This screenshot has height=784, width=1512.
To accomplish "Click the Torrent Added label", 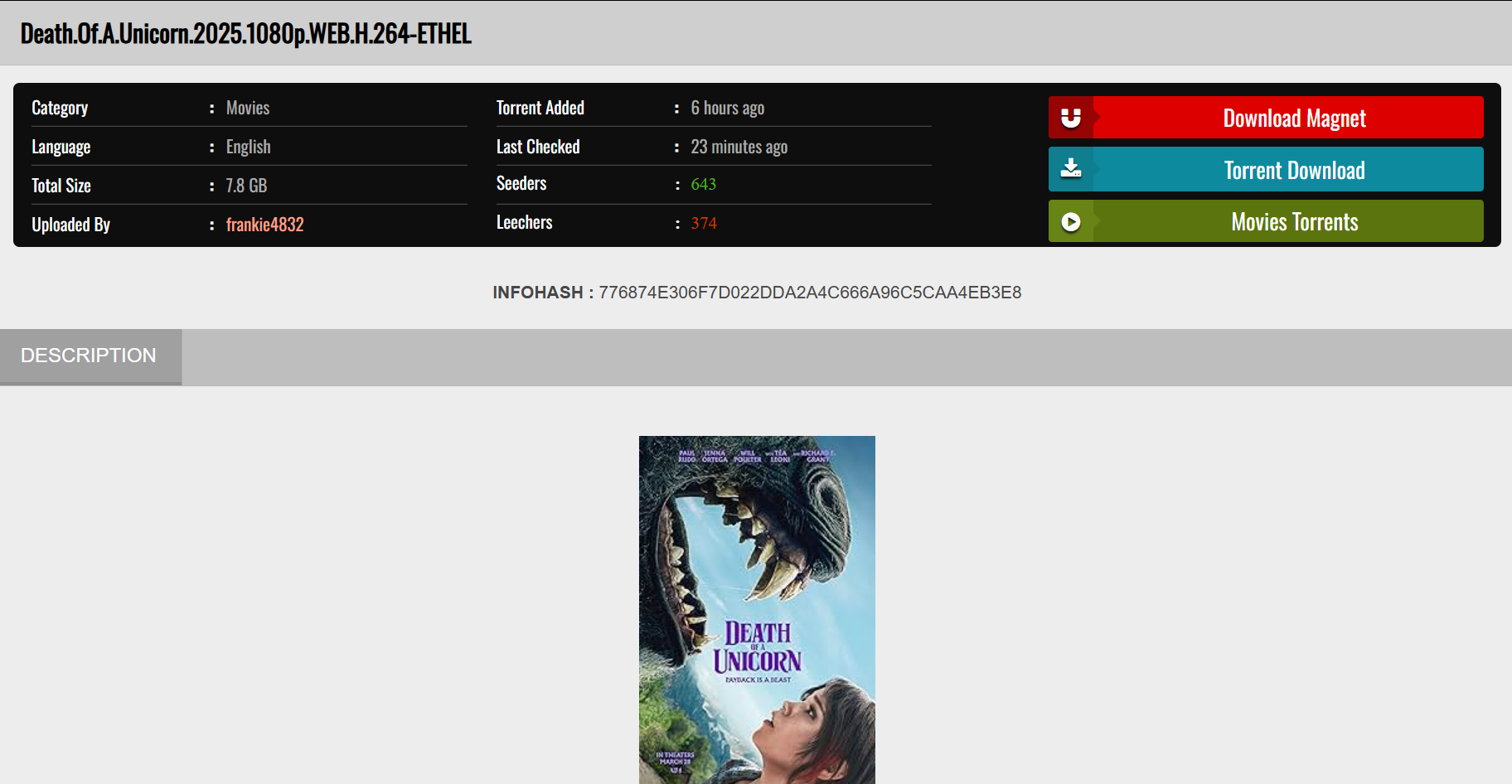I will 540,108.
